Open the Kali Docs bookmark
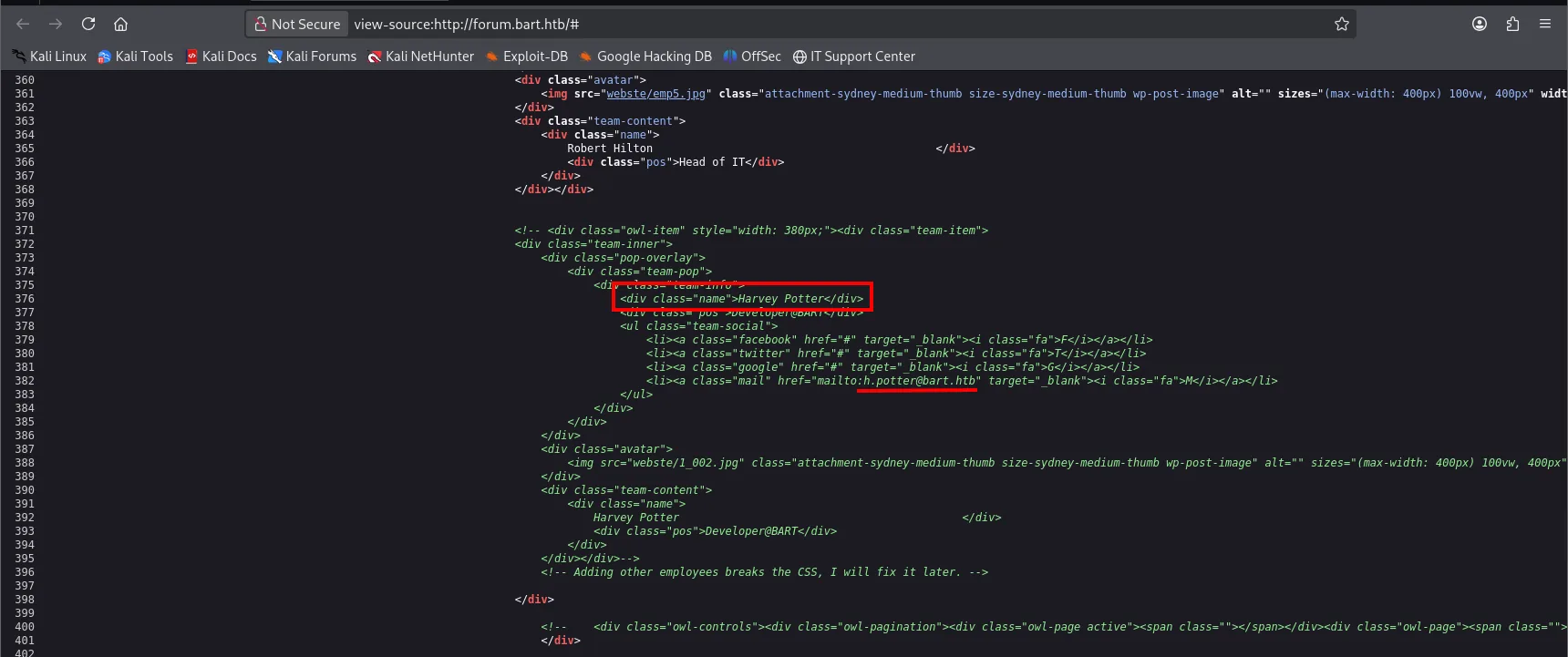 (221, 56)
